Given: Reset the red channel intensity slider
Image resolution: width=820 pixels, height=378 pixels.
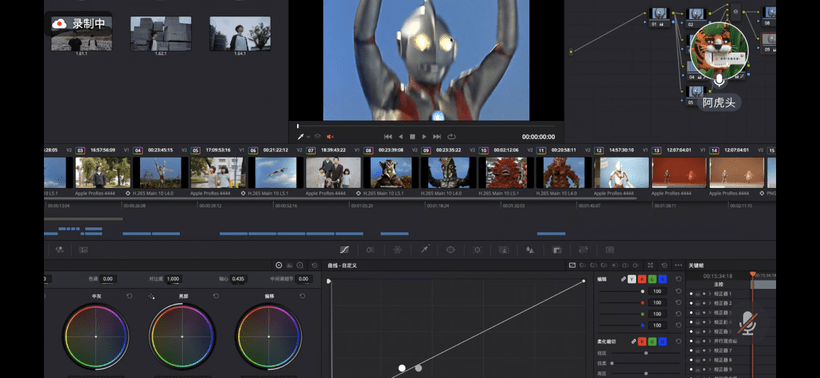Looking at the screenshot, I should pyautogui.click(x=679, y=303).
